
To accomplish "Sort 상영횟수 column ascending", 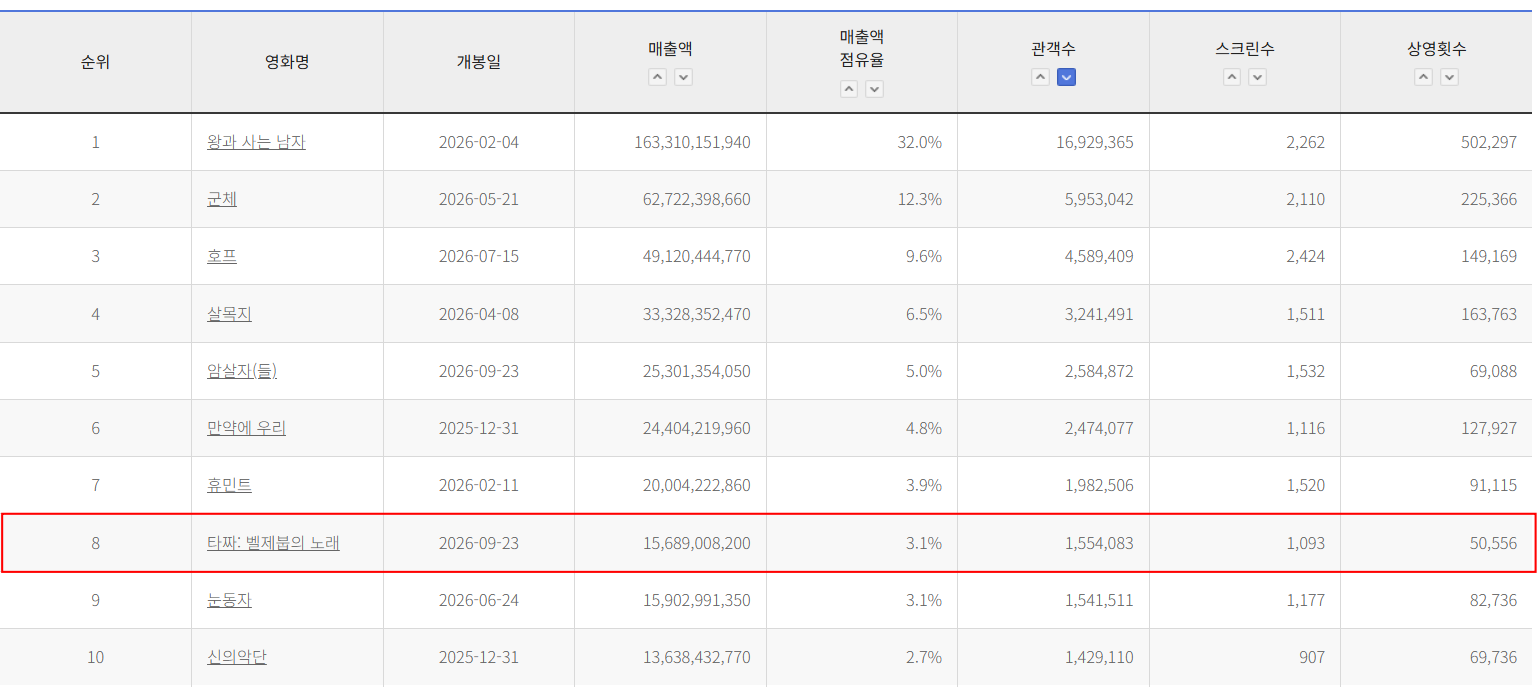I will (1424, 77).
